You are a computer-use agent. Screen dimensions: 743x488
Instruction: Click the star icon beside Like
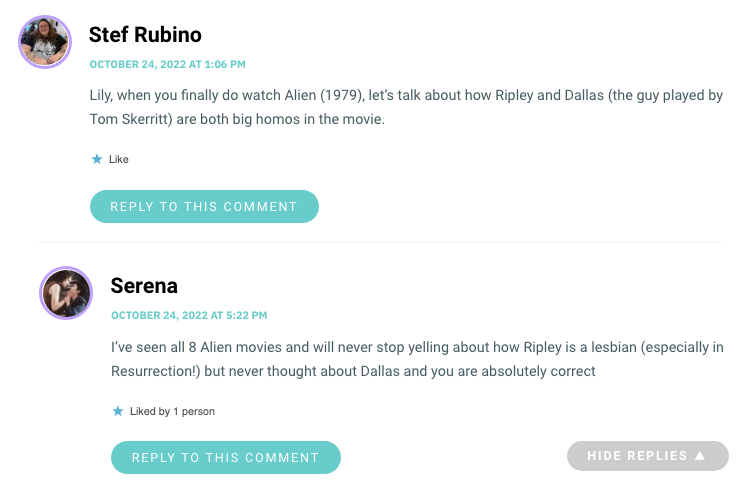pos(97,159)
